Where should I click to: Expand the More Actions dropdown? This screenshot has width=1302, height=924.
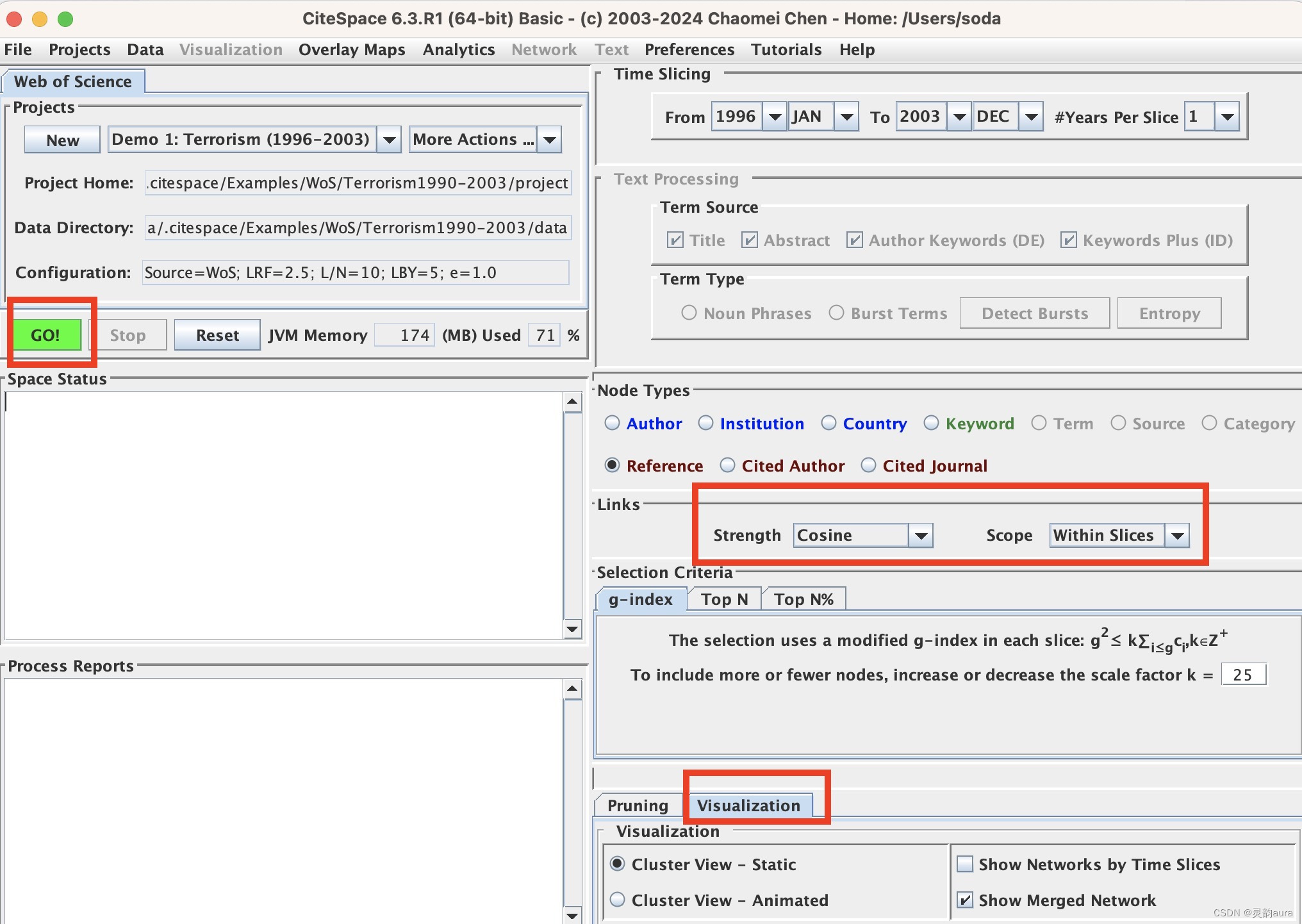(550, 140)
